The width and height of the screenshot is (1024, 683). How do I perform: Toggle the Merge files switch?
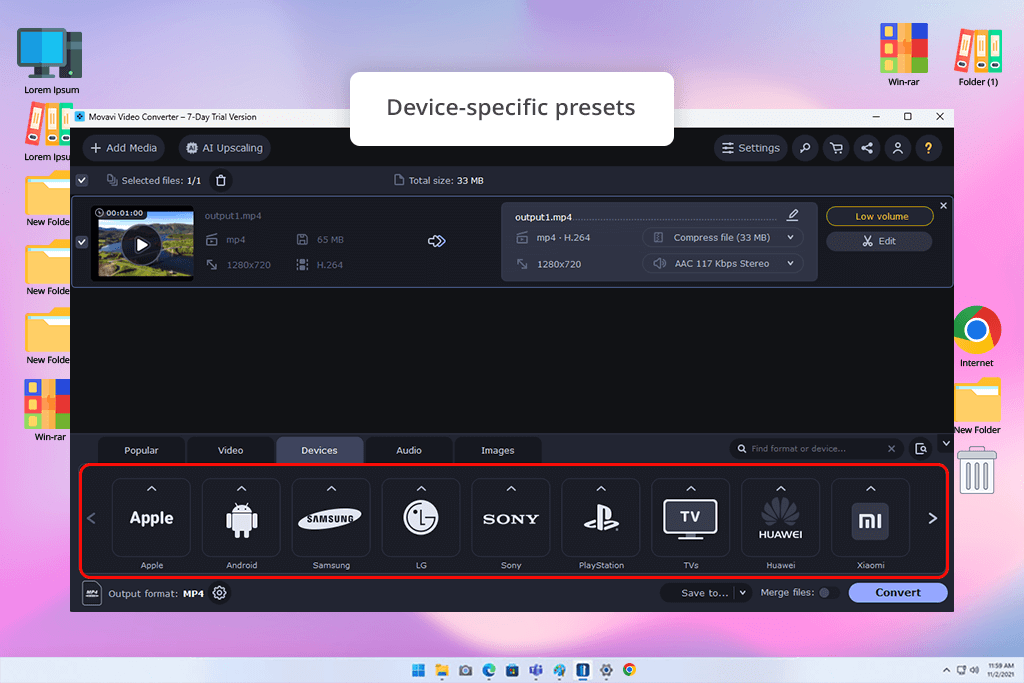[x=828, y=593]
